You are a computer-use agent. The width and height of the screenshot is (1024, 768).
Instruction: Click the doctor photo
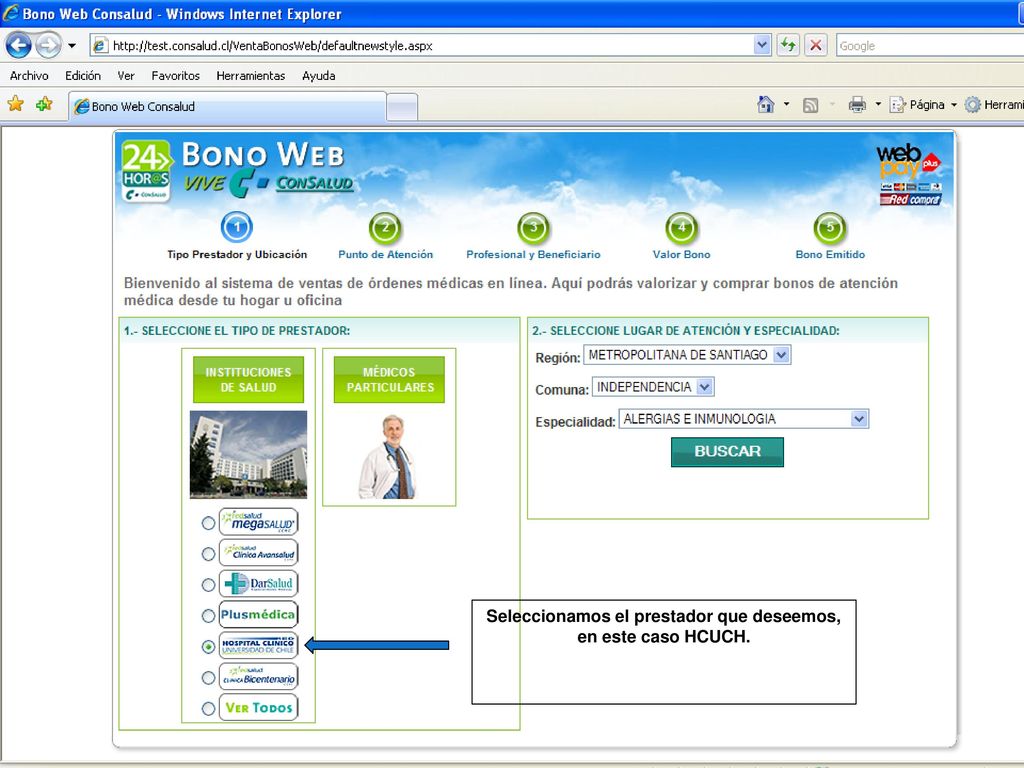(x=387, y=456)
